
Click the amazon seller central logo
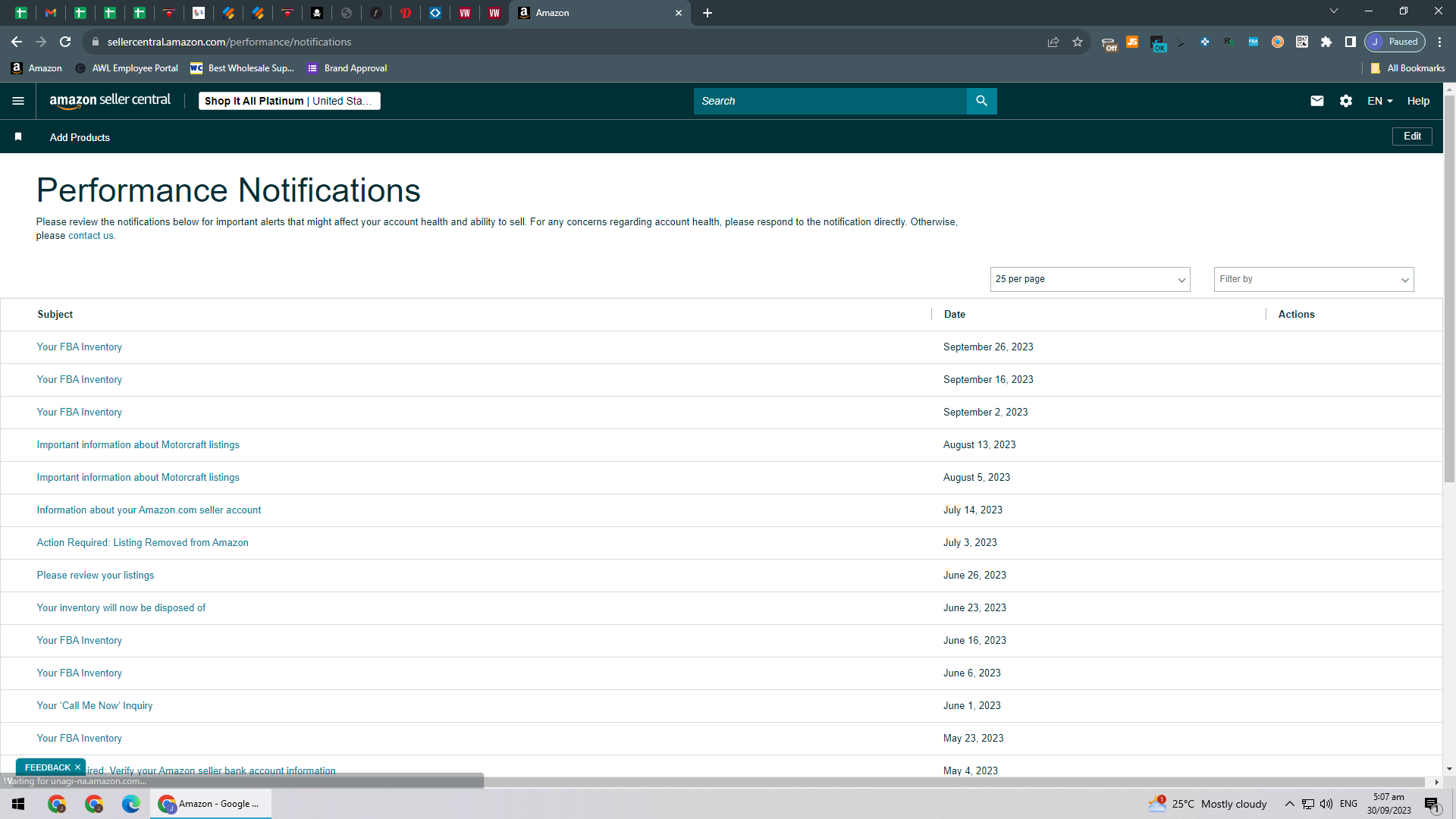click(x=110, y=100)
